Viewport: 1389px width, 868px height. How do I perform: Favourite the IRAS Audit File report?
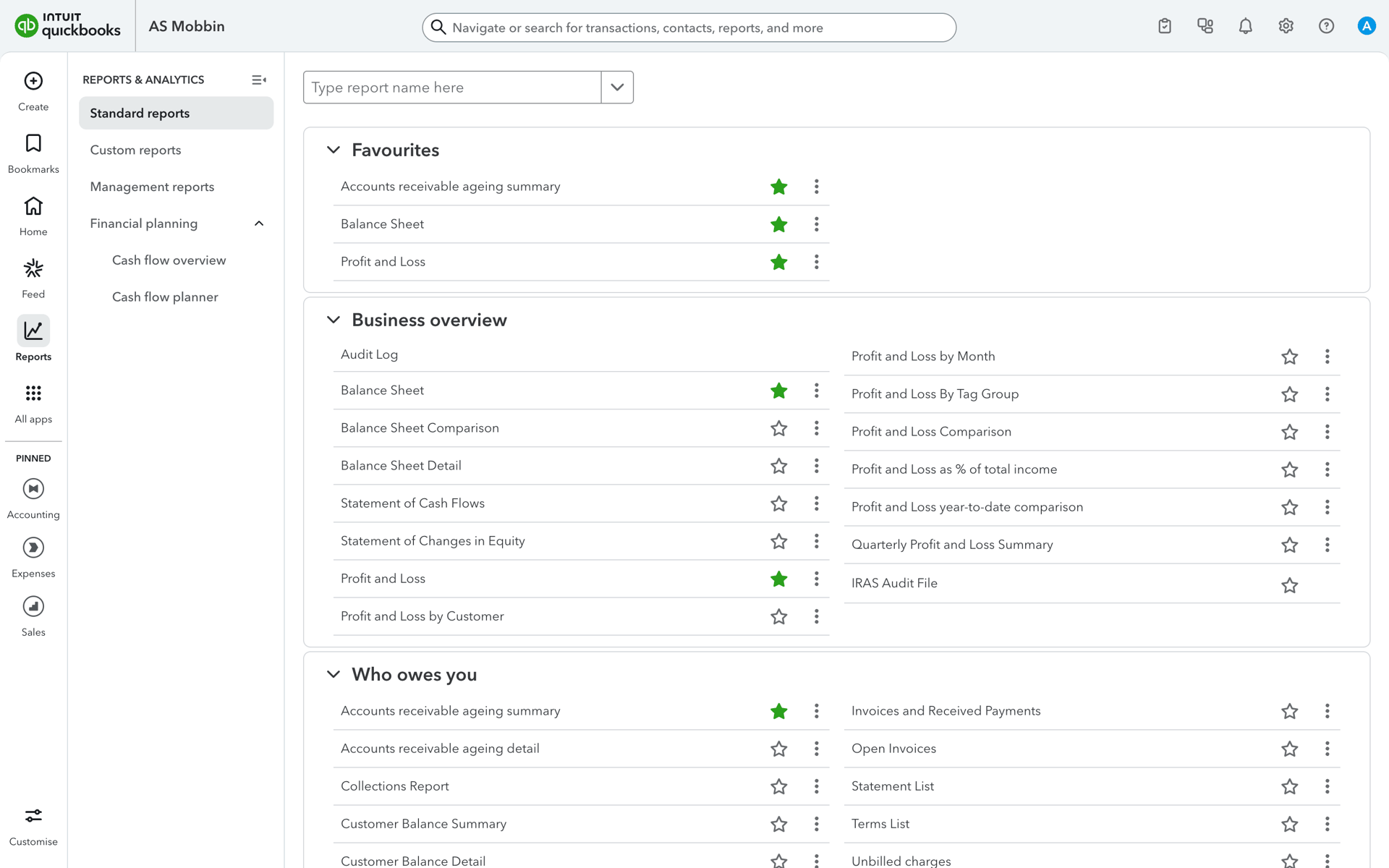click(1290, 585)
